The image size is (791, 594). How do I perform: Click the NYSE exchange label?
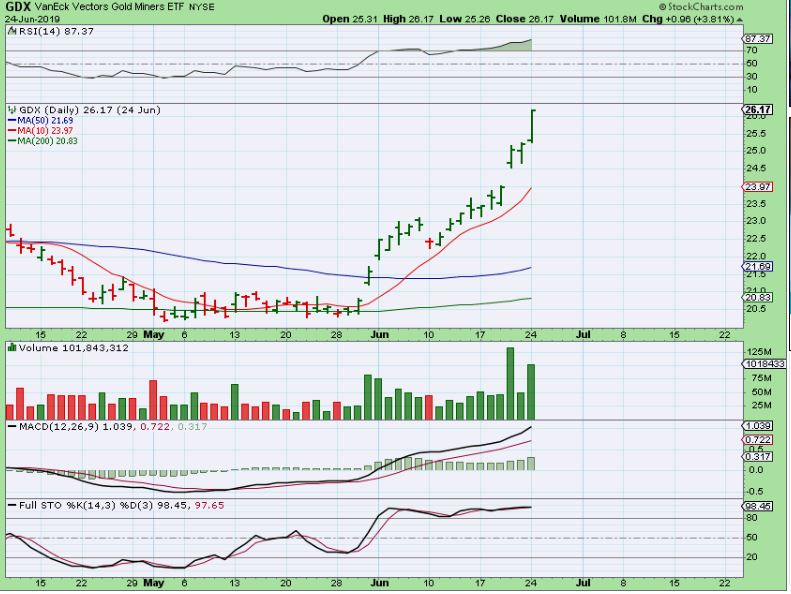201,7
